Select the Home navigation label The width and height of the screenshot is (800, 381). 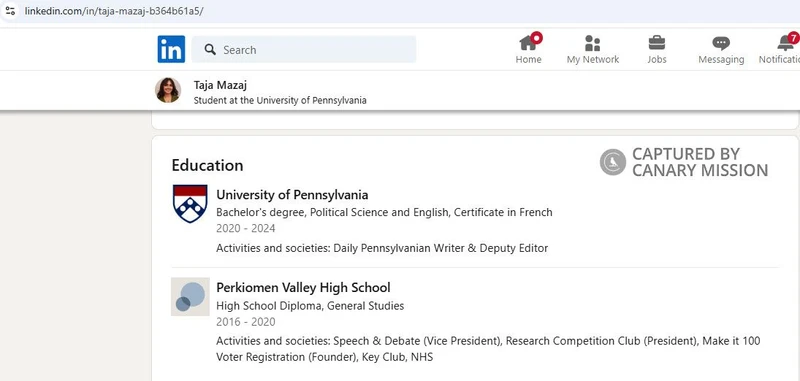(528, 60)
